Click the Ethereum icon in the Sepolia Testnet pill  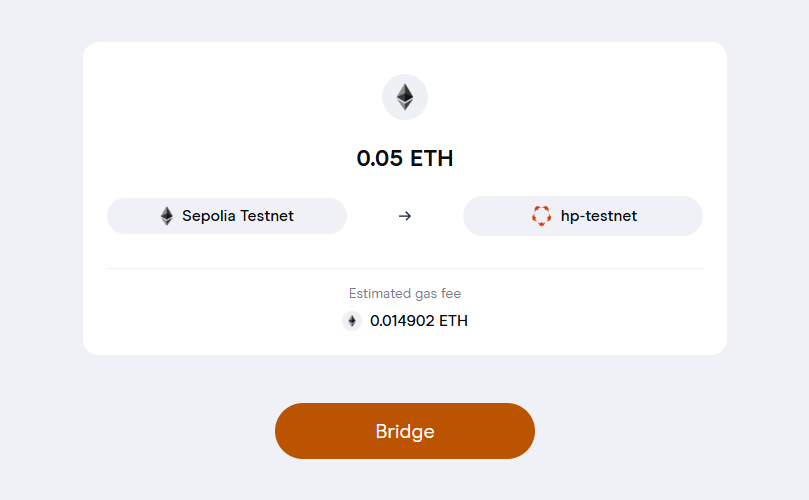tap(167, 216)
